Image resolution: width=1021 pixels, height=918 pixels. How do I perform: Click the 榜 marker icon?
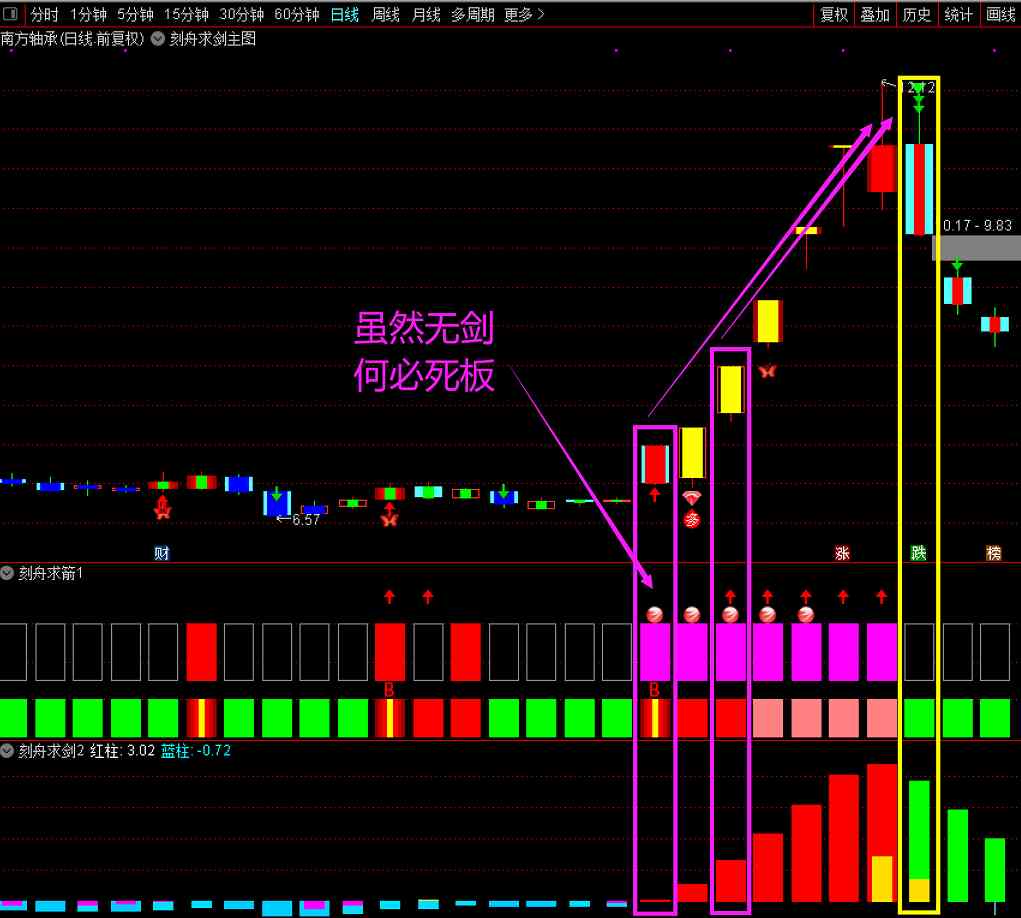tap(994, 553)
